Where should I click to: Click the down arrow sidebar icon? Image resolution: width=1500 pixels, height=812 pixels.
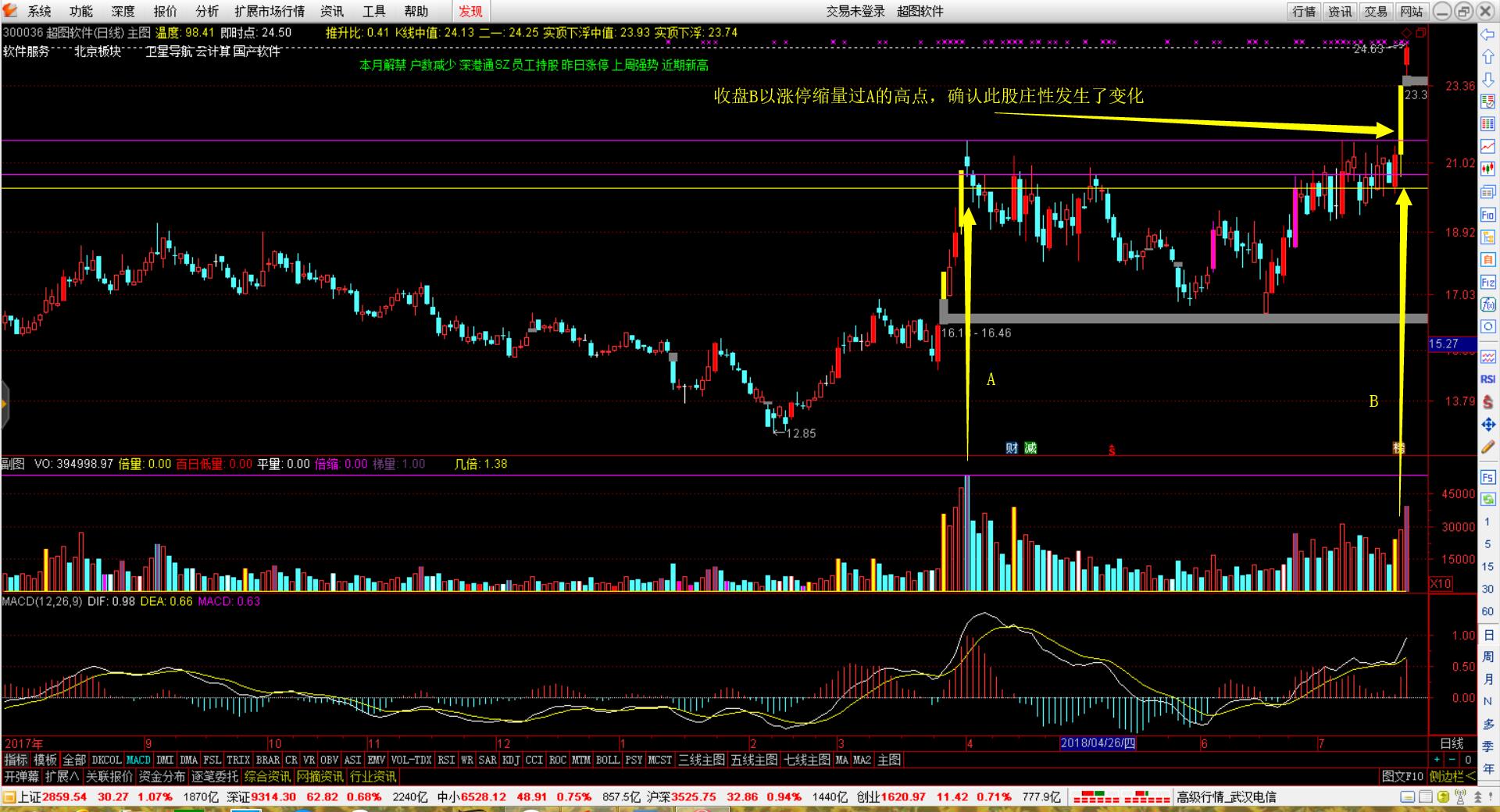(x=1487, y=80)
